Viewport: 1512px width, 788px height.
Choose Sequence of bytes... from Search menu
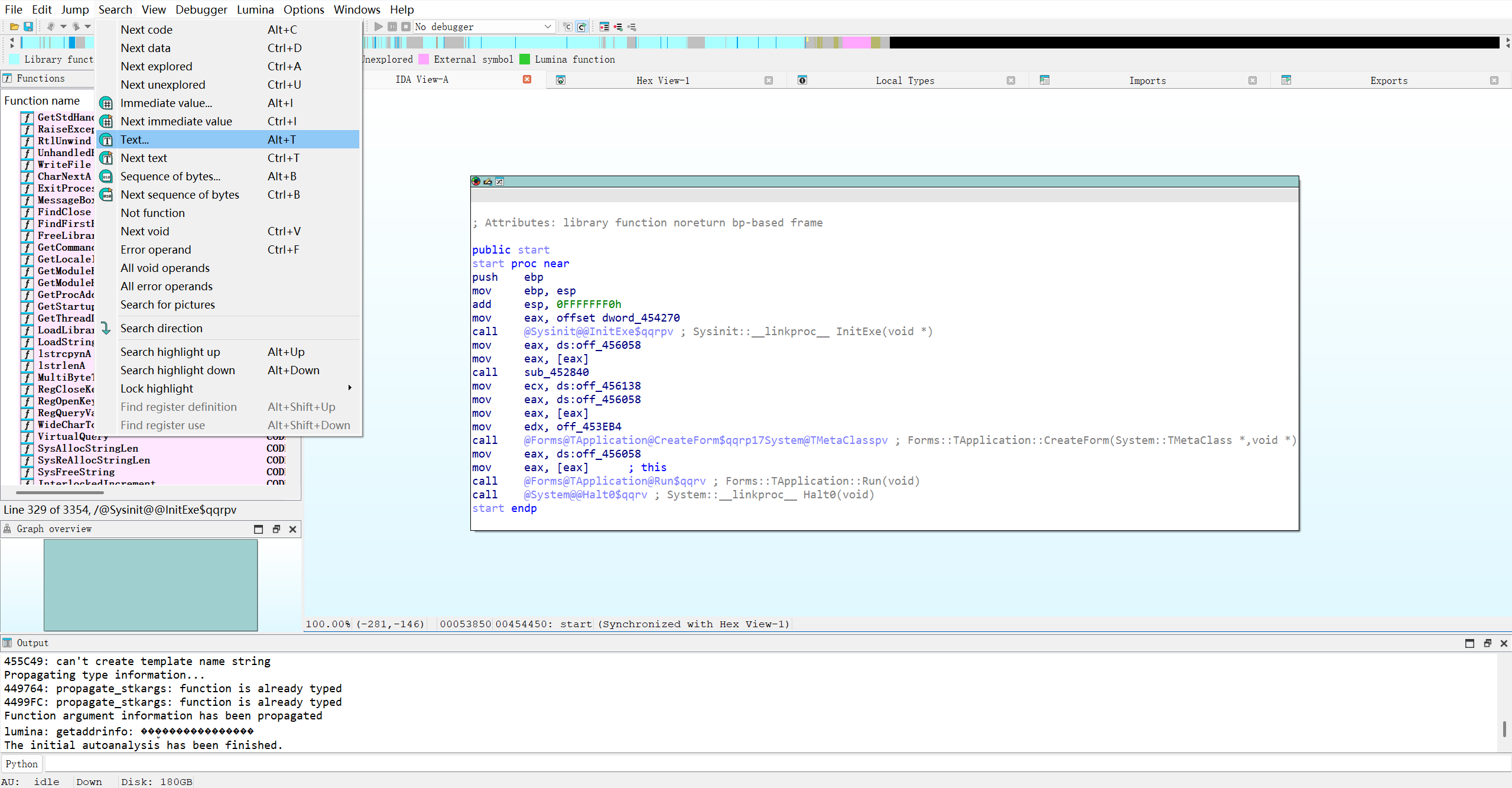170,176
